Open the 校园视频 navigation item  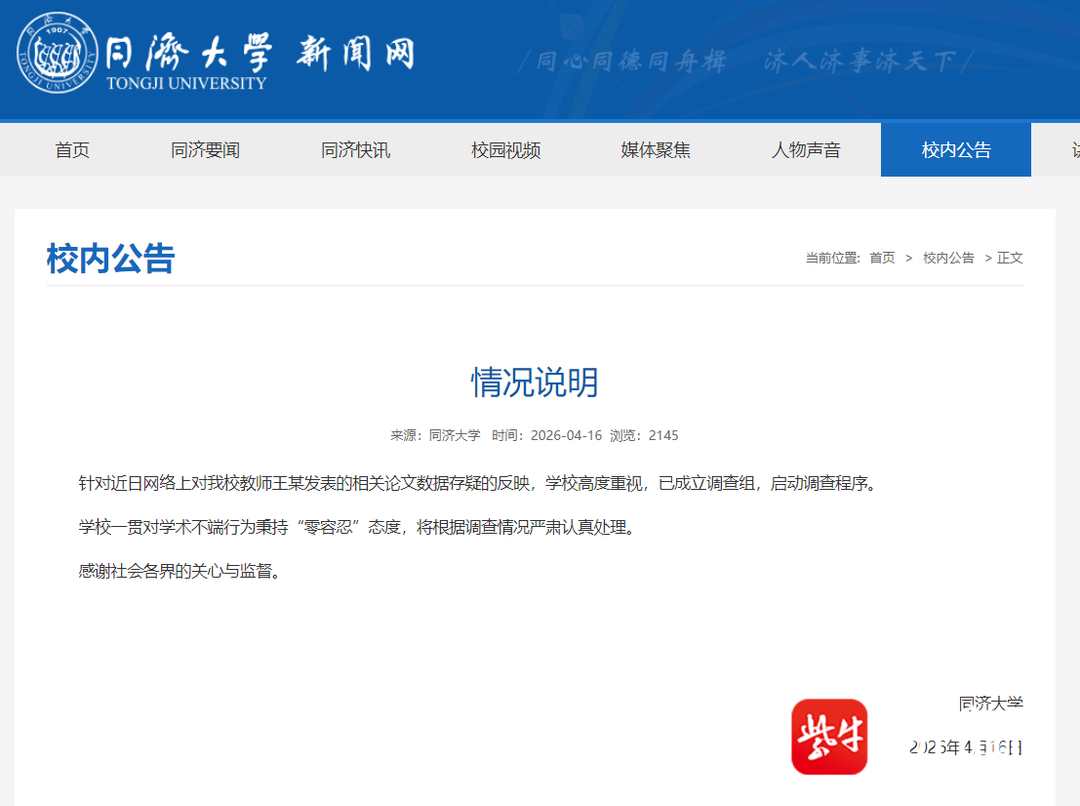pyautogui.click(x=506, y=150)
